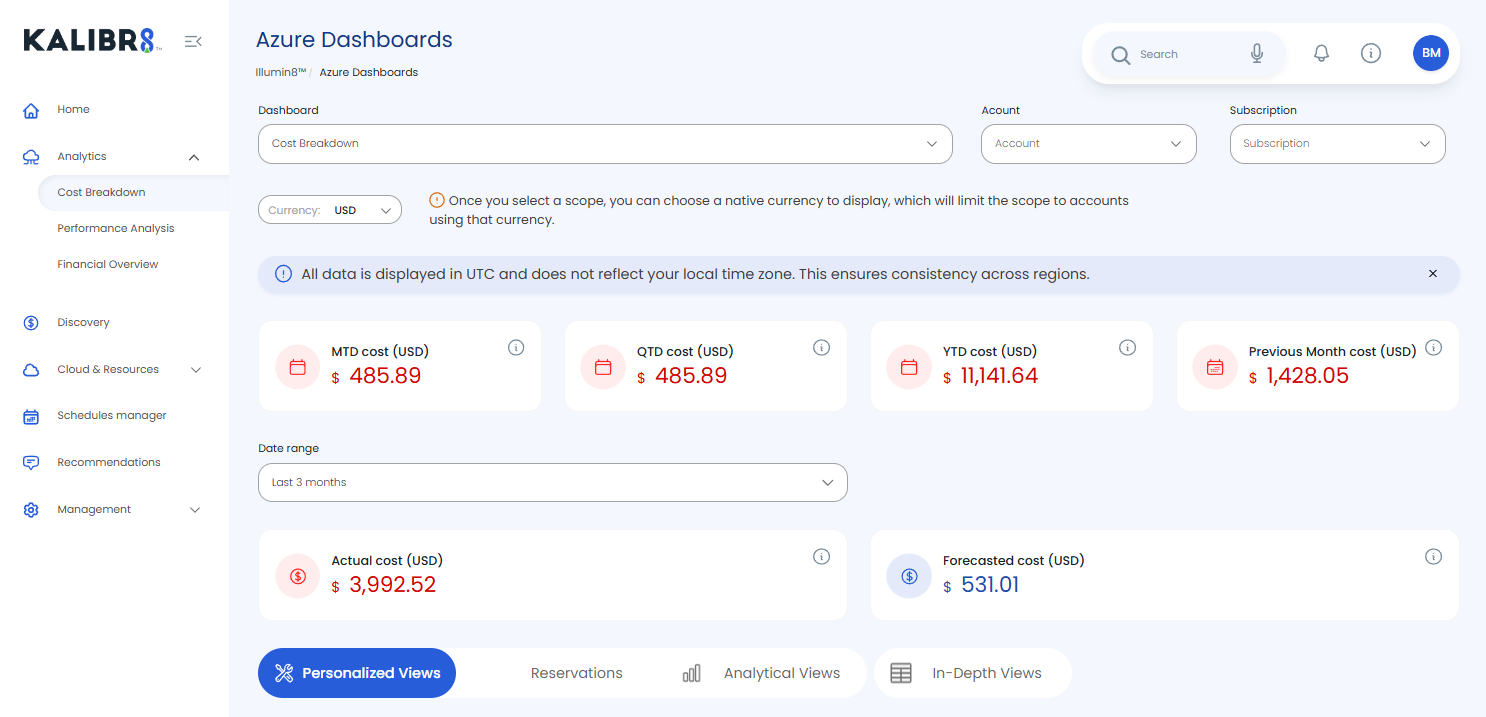Click the Recommendations chat icon
The height and width of the screenshot is (717, 1486).
(31, 463)
